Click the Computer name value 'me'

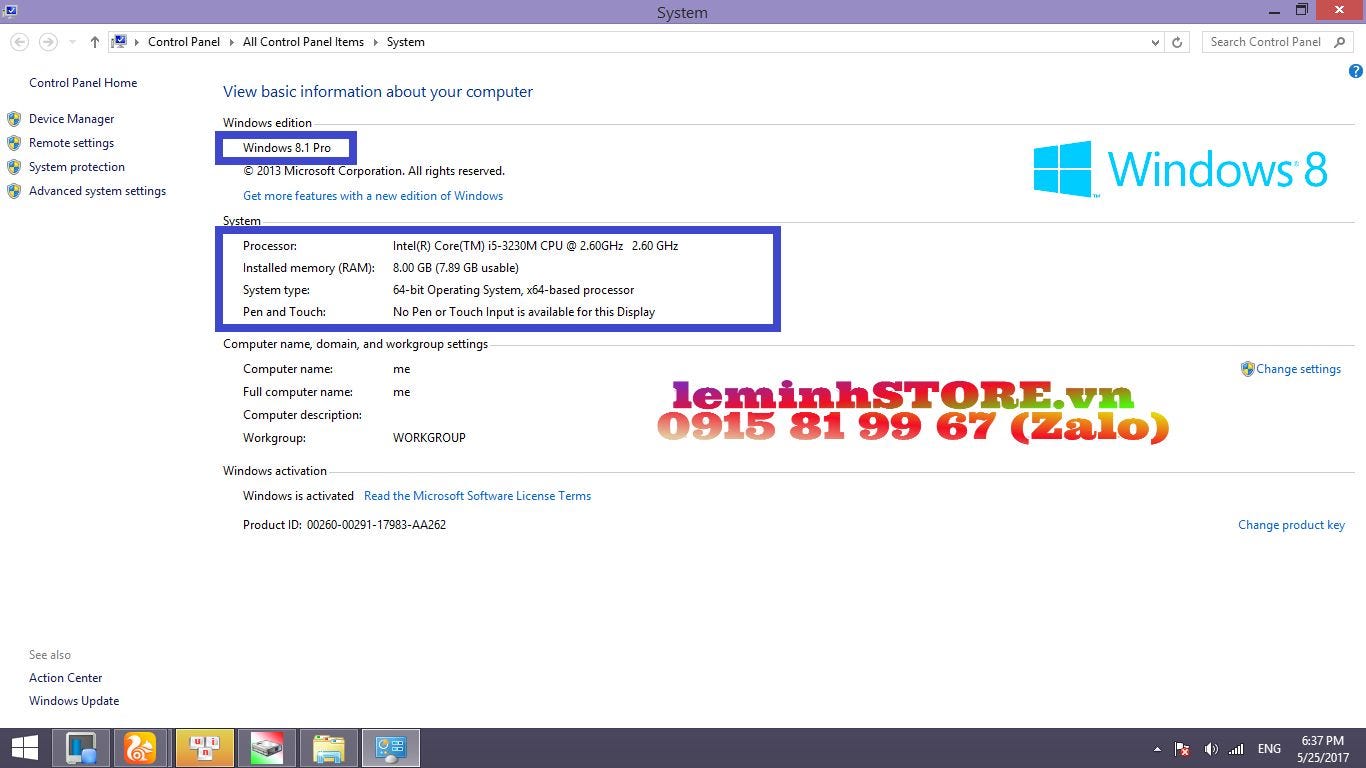click(401, 369)
